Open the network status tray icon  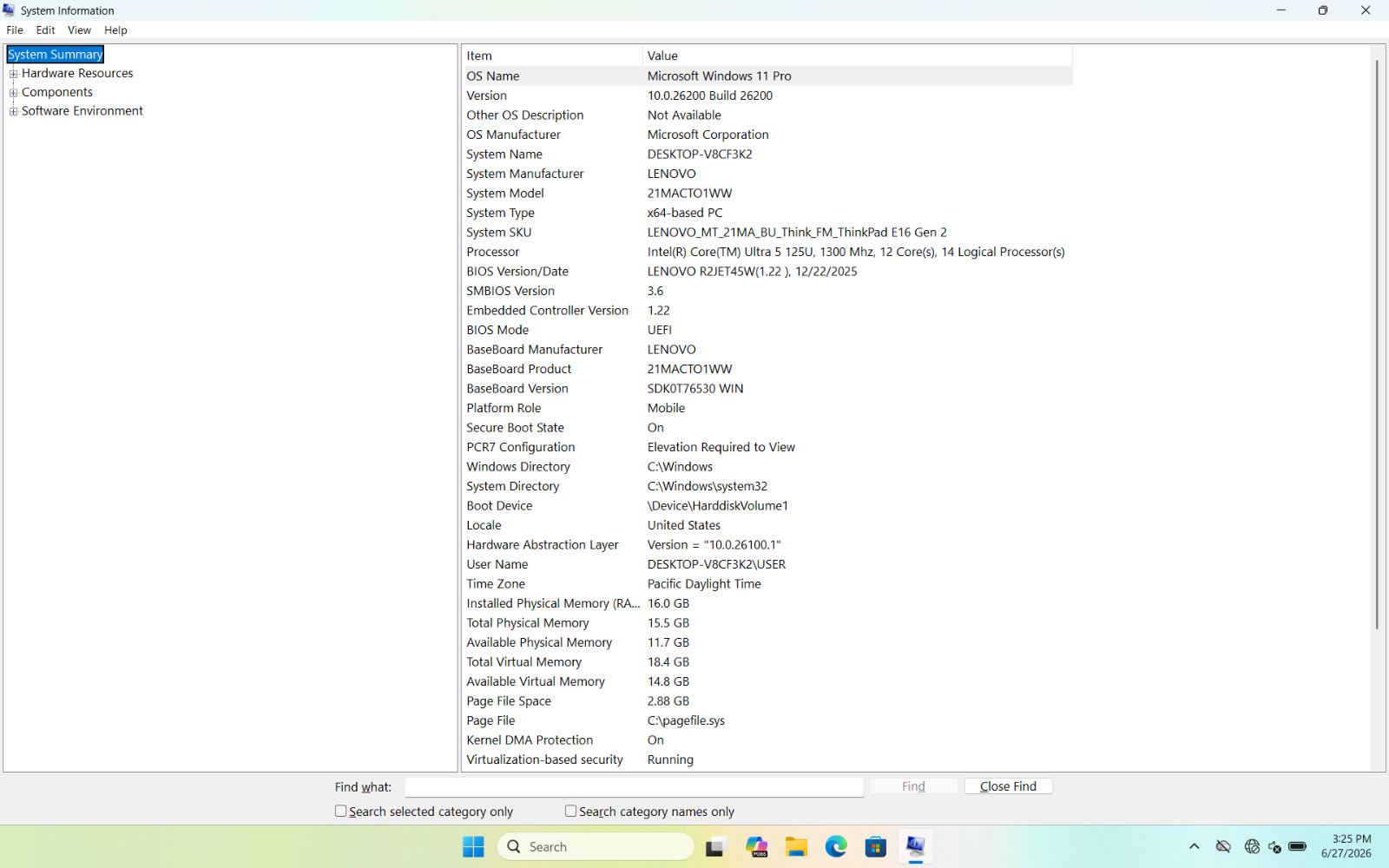[x=1252, y=846]
